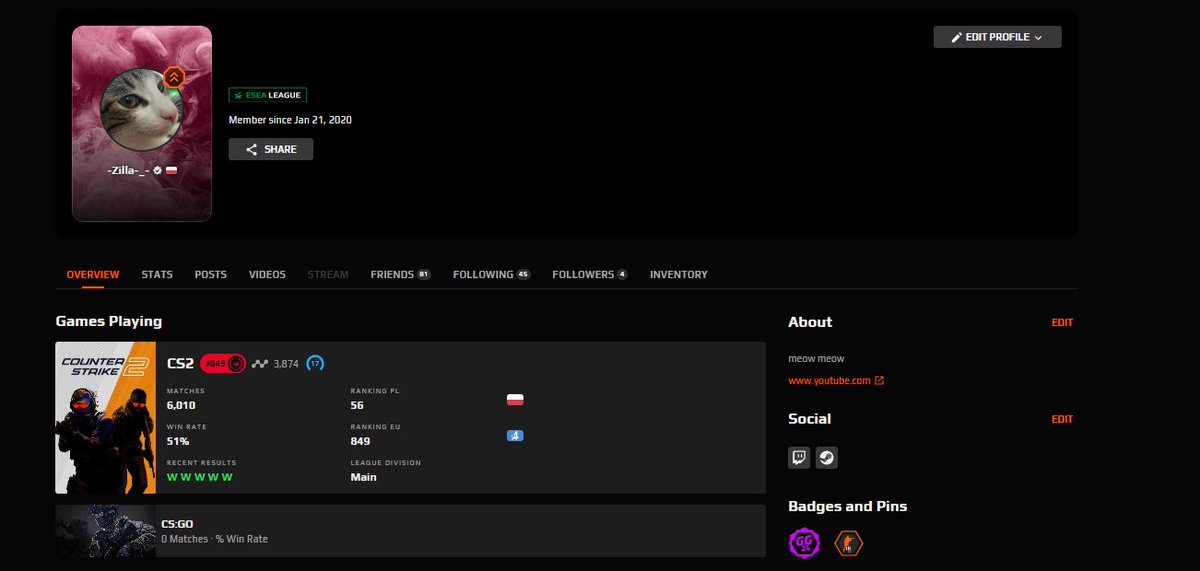
Task: Click the matches value '6,010'
Action: (x=181, y=405)
